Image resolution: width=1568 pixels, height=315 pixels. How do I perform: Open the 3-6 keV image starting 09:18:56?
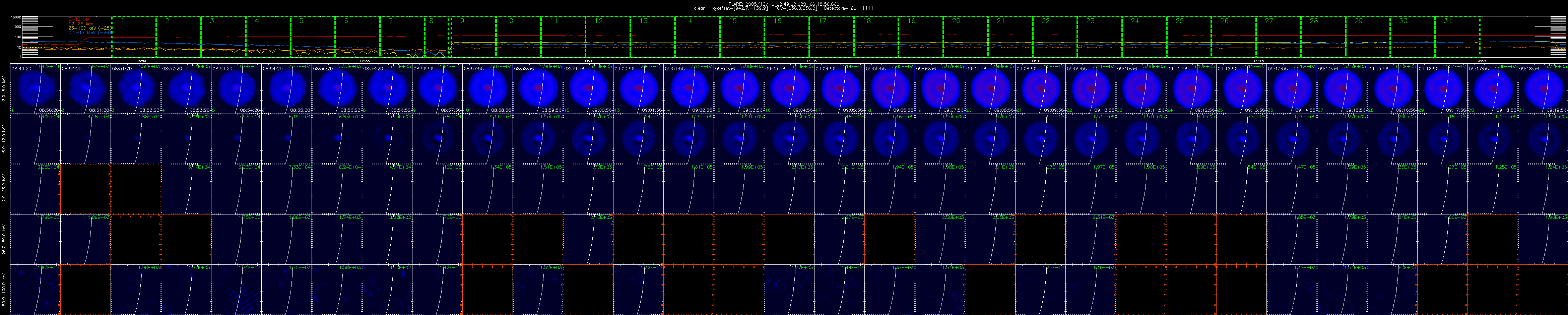[x=1543, y=88]
